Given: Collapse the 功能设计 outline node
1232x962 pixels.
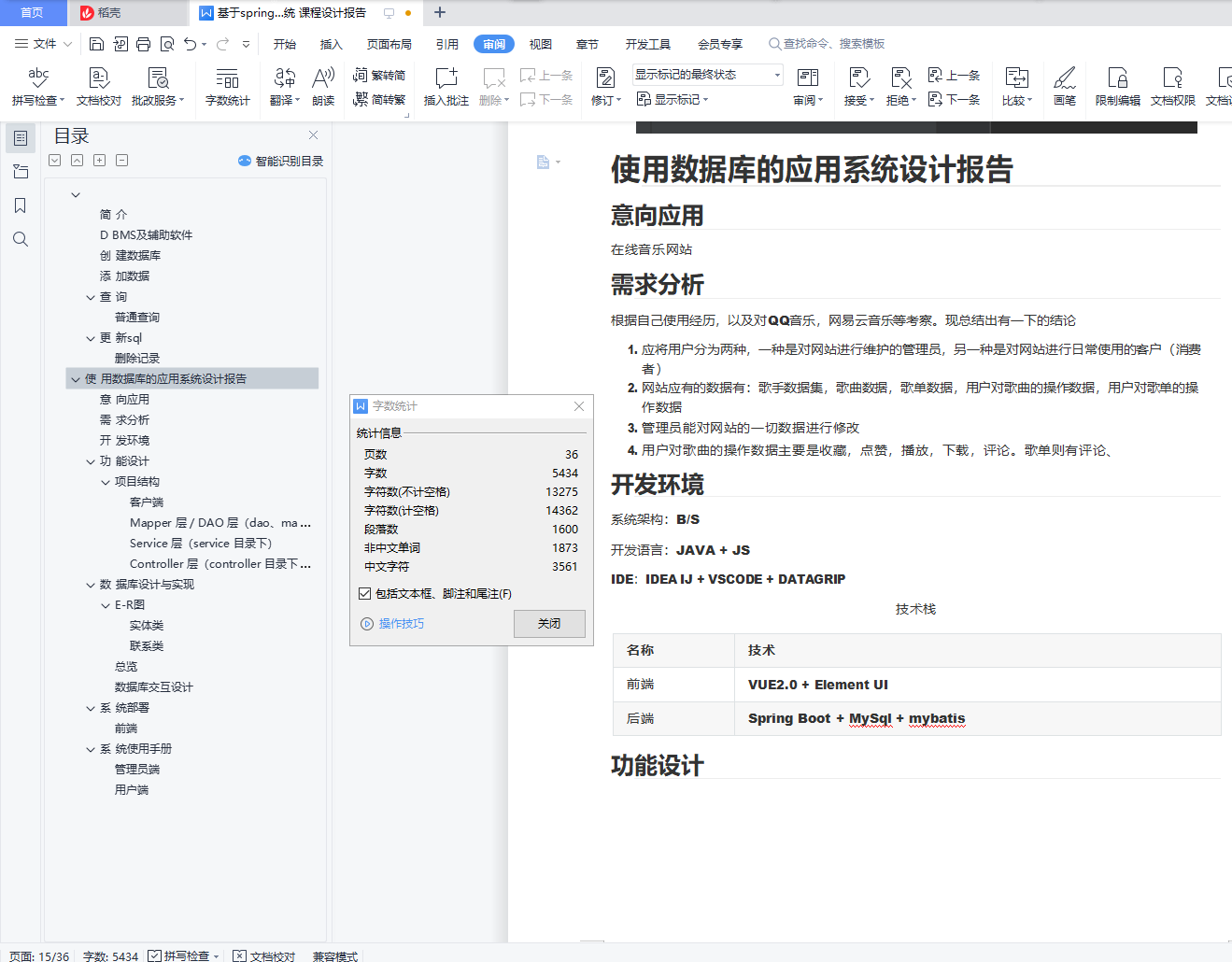Looking at the screenshot, I should tap(91, 461).
